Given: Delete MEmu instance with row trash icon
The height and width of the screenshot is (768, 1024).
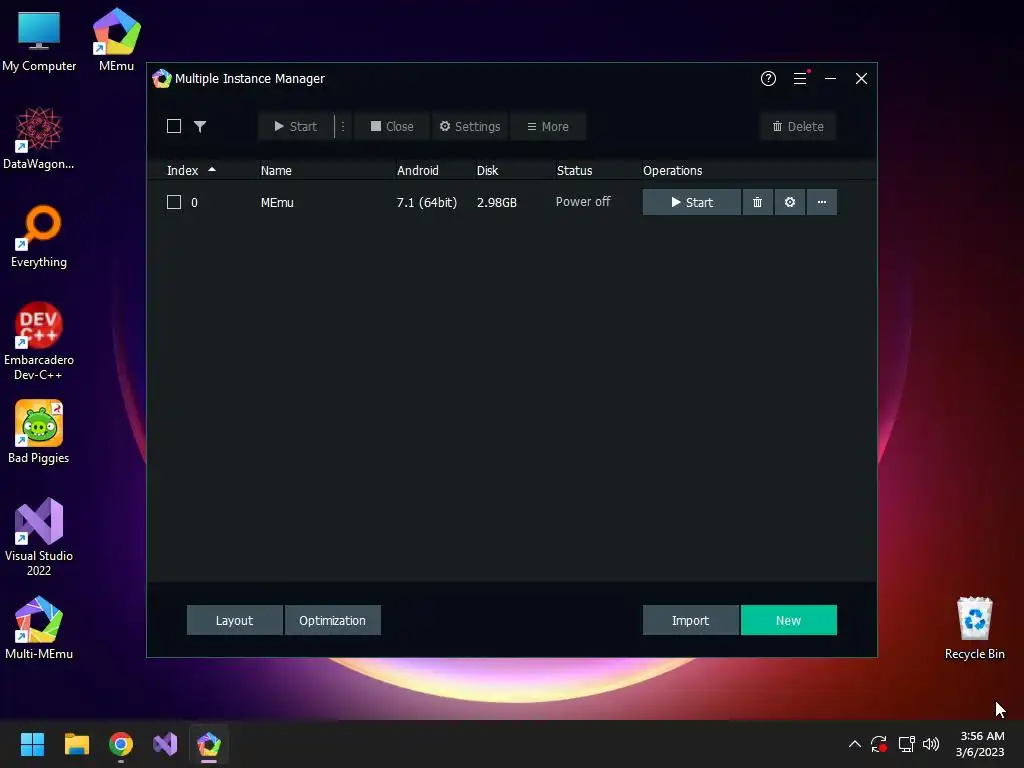Looking at the screenshot, I should [x=758, y=202].
